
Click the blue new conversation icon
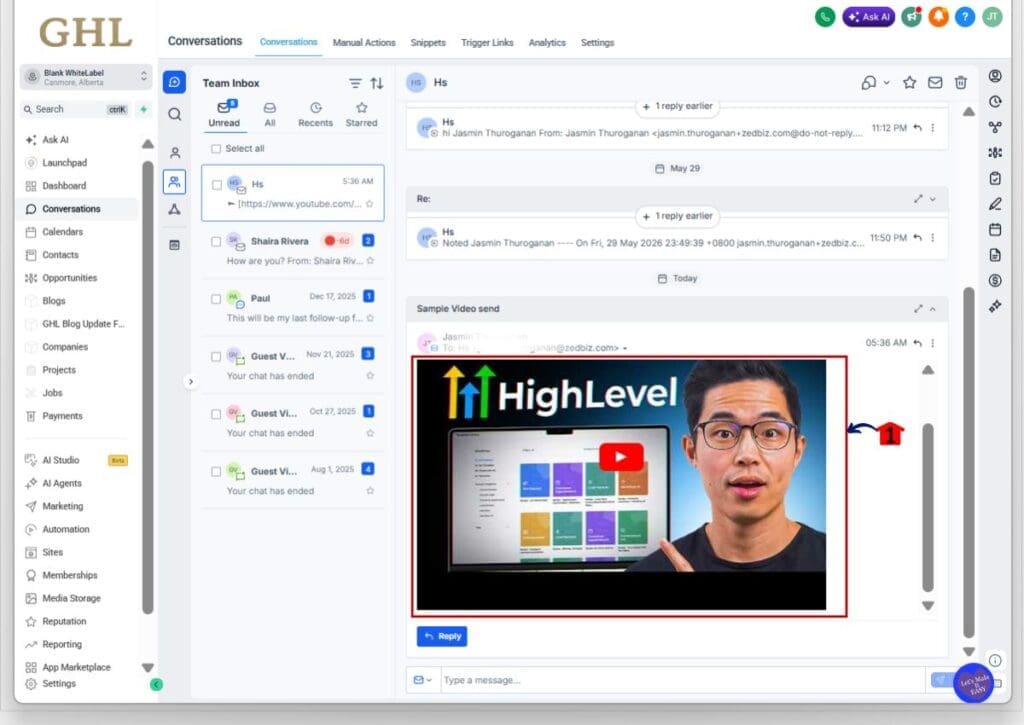click(174, 82)
